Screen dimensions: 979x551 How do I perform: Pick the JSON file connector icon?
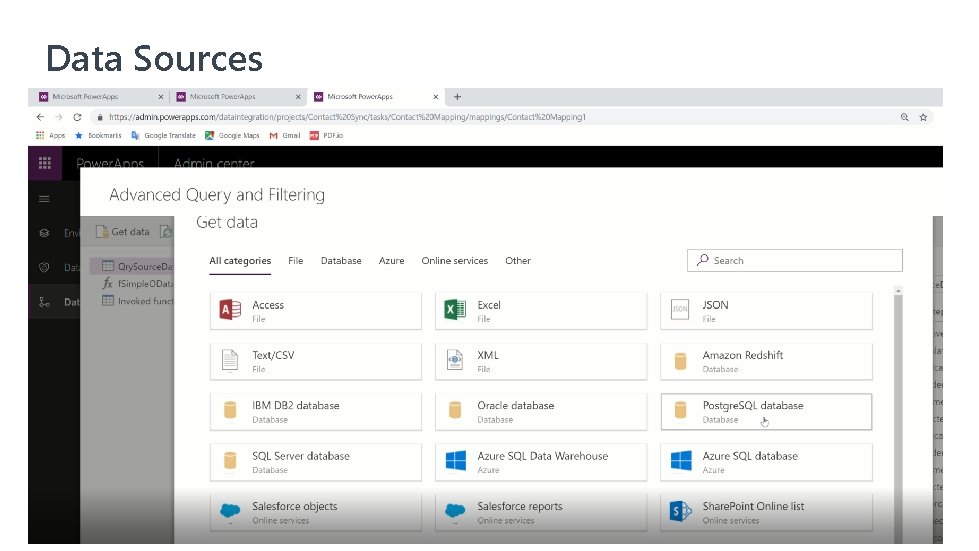(680, 311)
